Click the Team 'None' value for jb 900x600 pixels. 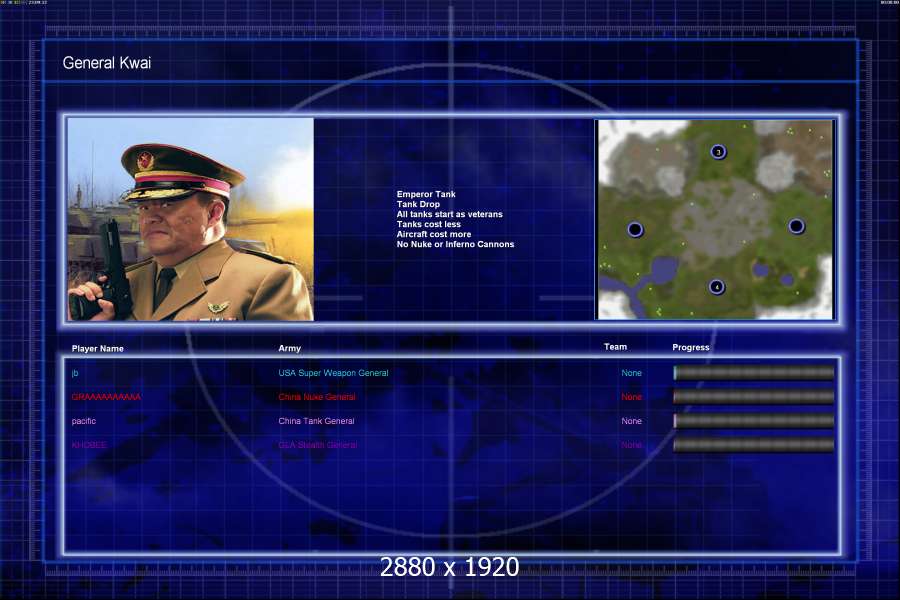click(x=631, y=373)
